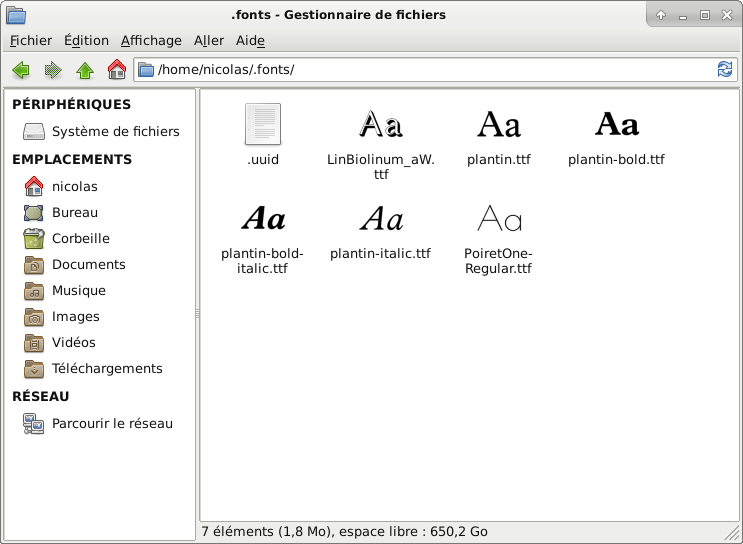The height and width of the screenshot is (544, 743).
Task: Open Parcourir le réseau label
Action: (x=112, y=424)
